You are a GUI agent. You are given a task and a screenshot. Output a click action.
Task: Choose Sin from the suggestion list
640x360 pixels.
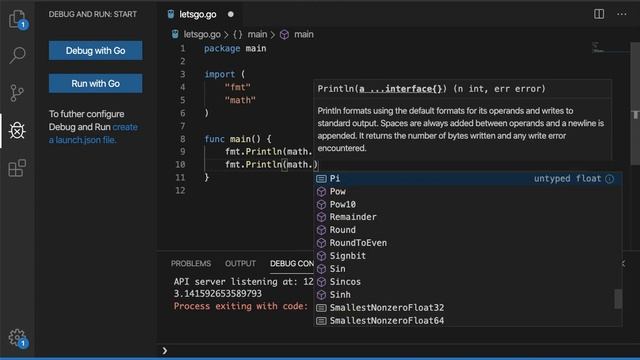coord(467,269)
